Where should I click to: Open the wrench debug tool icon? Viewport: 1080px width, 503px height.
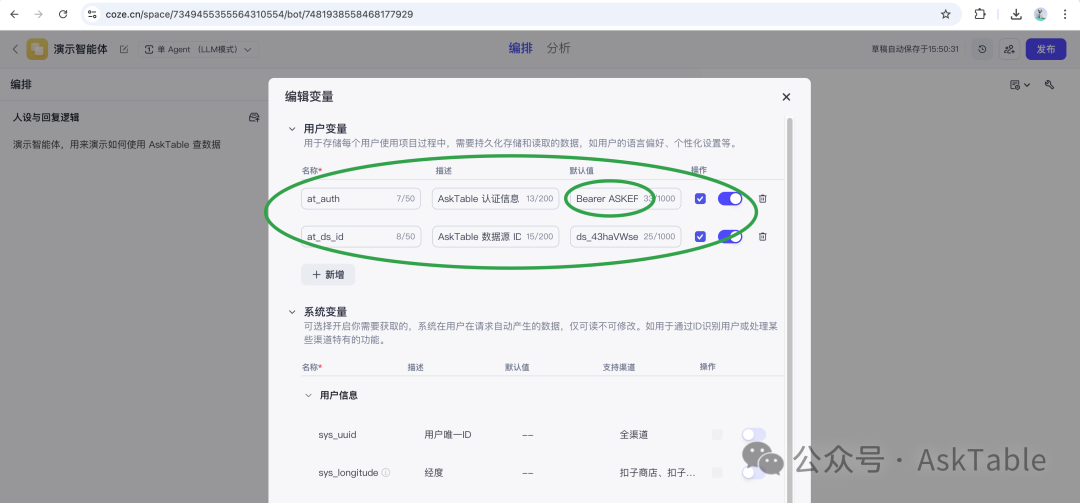[1050, 85]
